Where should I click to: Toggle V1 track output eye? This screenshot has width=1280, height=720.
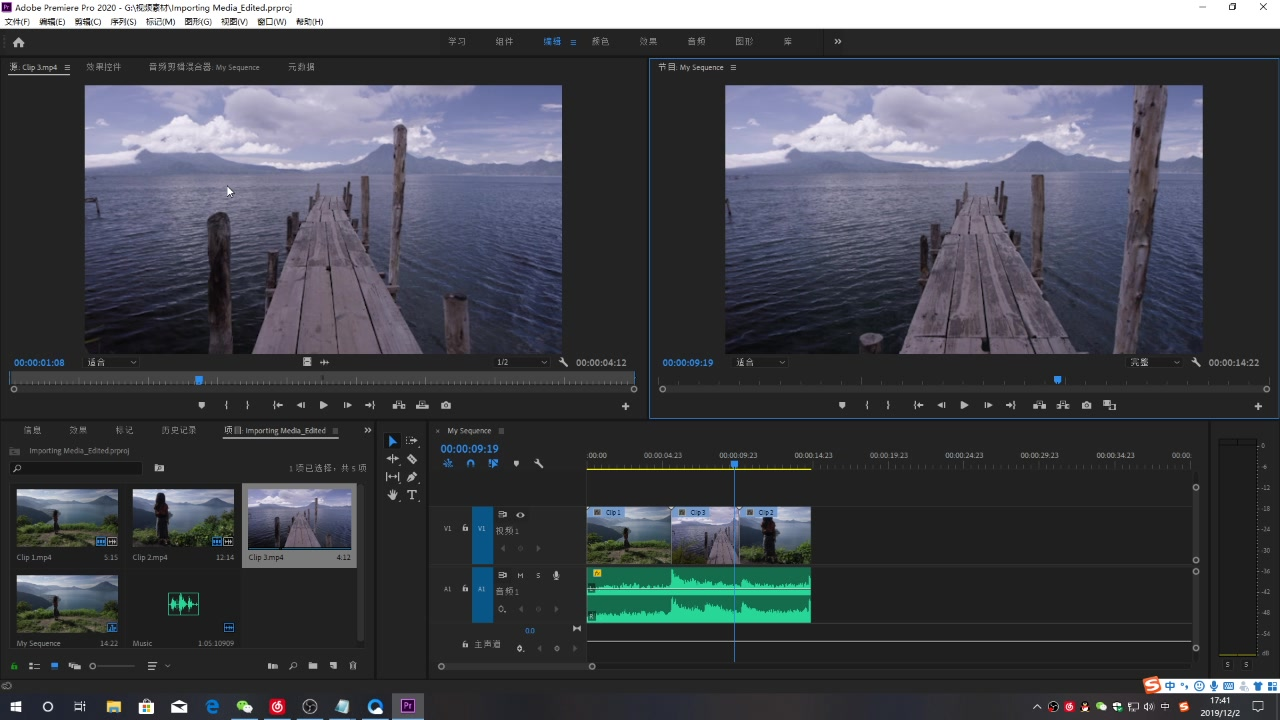pos(520,515)
